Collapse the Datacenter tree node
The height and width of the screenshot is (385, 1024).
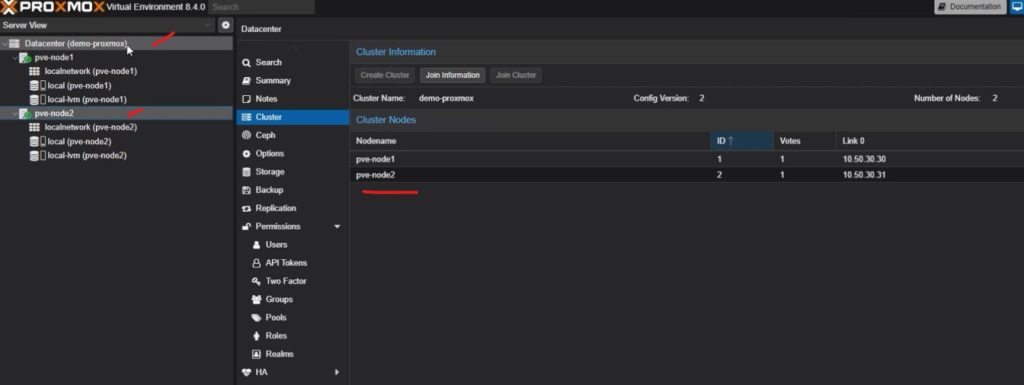[x=5, y=44]
